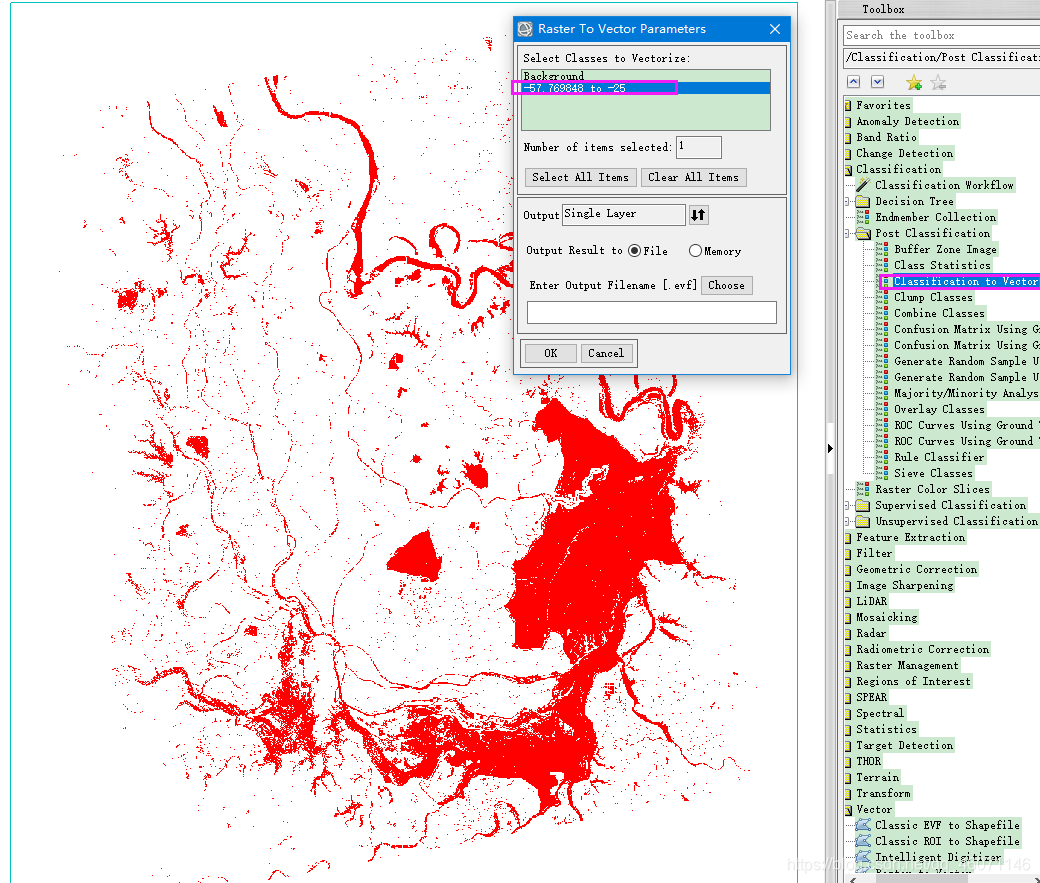This screenshot has width=1040, height=883.
Task: Open Terrain category
Action: 878,777
